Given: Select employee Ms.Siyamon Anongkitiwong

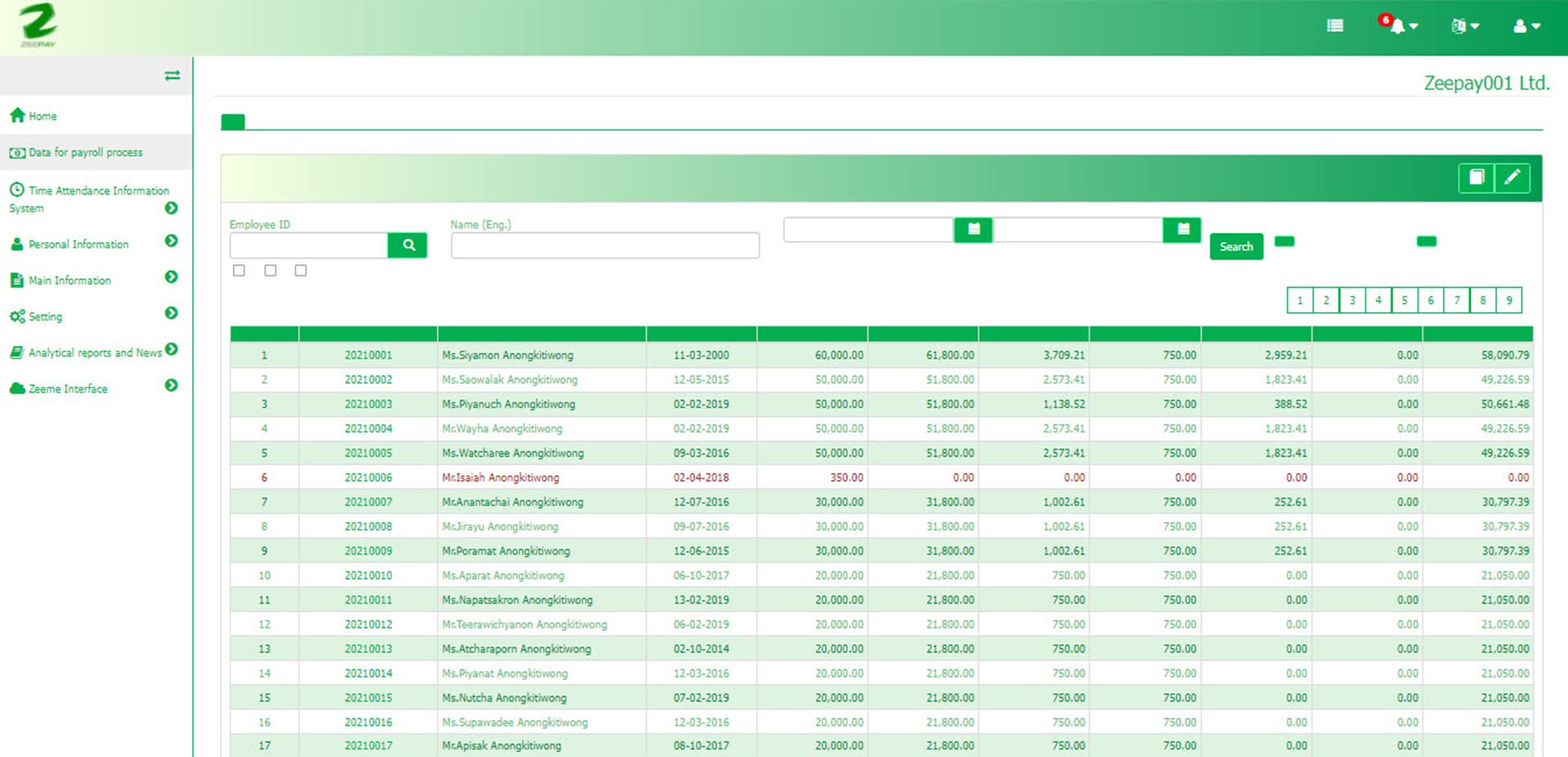Looking at the screenshot, I should point(508,355).
